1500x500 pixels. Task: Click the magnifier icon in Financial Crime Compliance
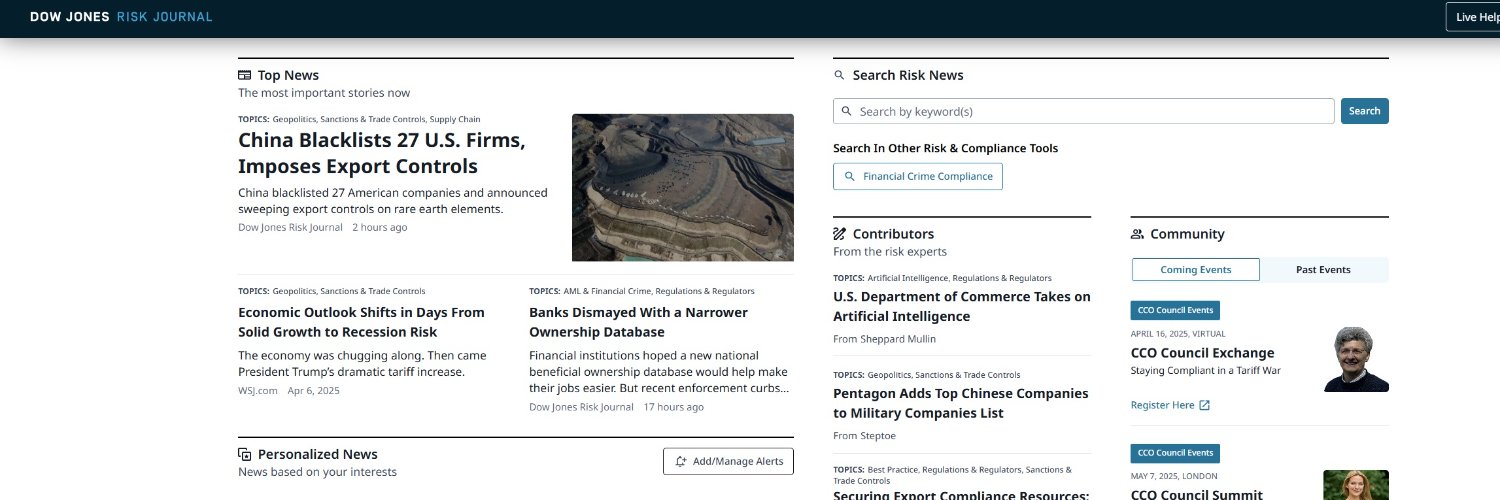[x=849, y=176]
